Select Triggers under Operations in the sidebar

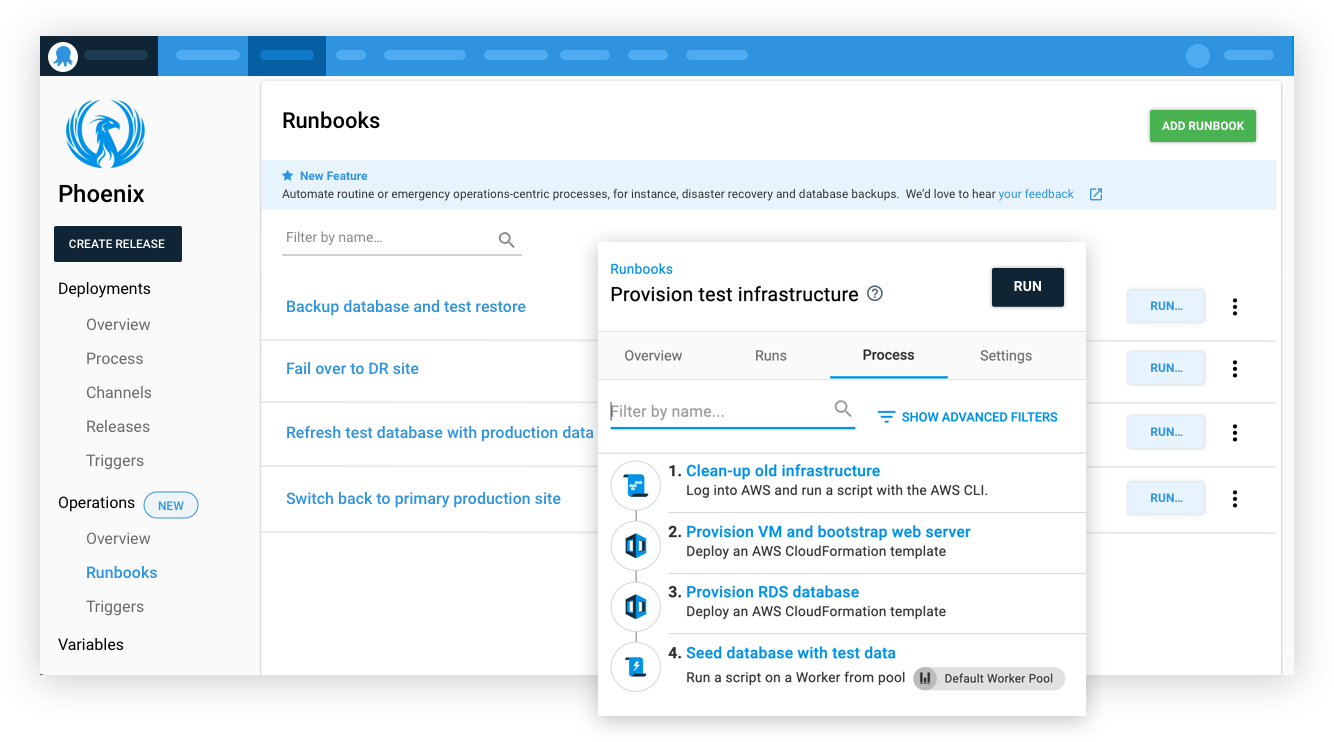[x=115, y=606]
